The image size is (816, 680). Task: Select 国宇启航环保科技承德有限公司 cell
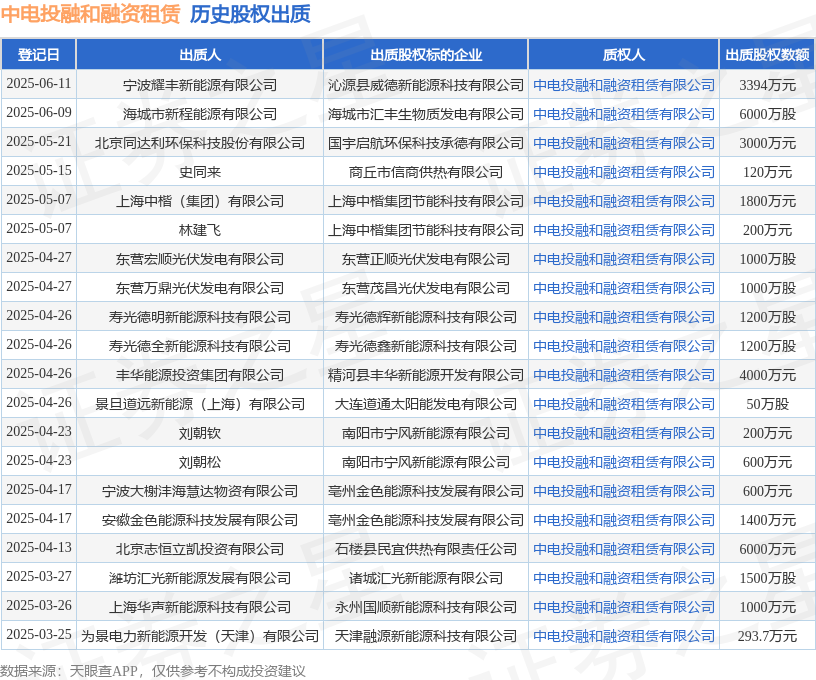tap(426, 143)
